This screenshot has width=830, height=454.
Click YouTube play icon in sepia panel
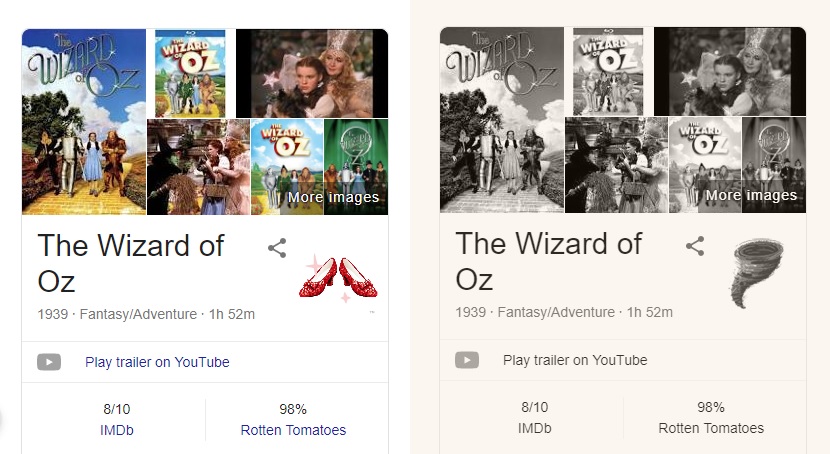coord(467,360)
